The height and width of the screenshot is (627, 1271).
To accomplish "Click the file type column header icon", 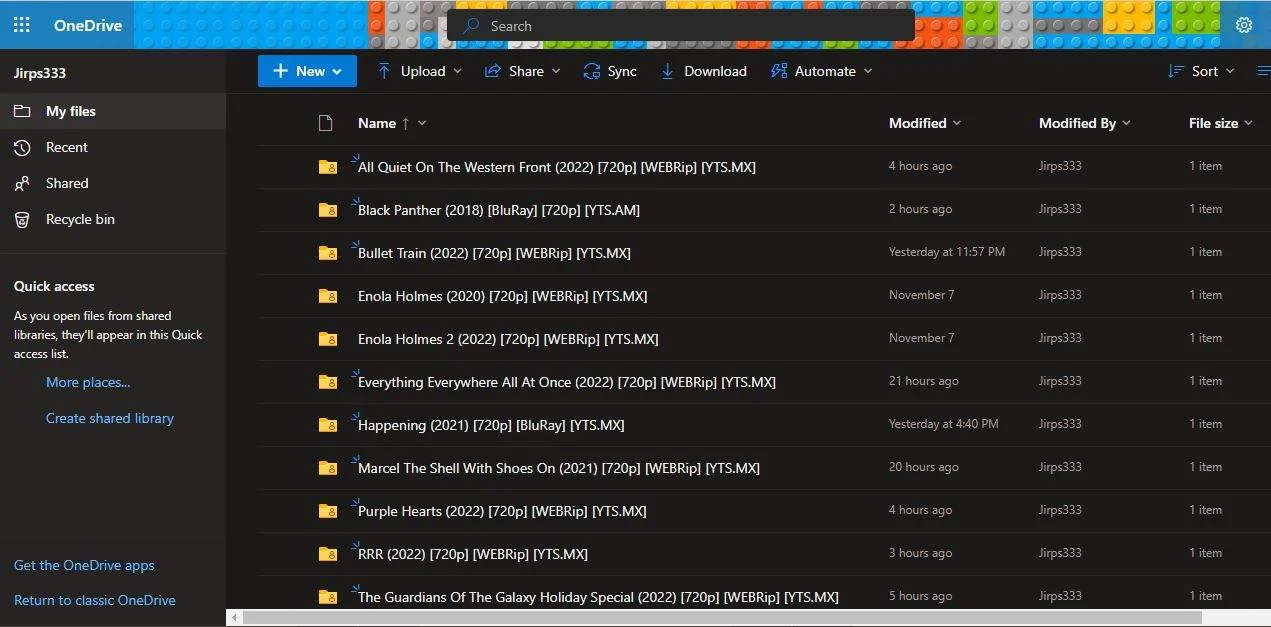I will click(325, 123).
